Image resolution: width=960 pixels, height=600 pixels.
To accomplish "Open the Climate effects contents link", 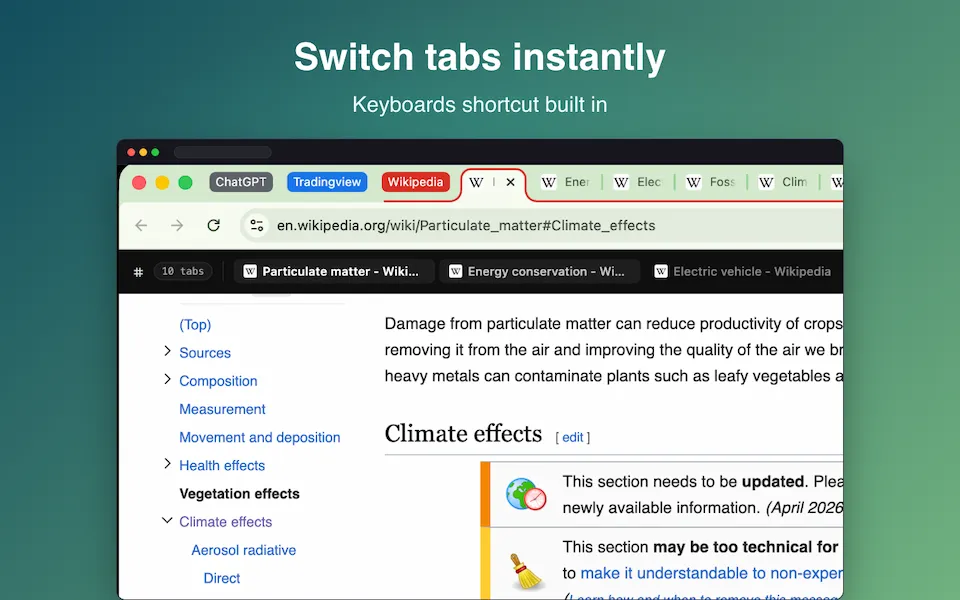I will click(x=225, y=522).
